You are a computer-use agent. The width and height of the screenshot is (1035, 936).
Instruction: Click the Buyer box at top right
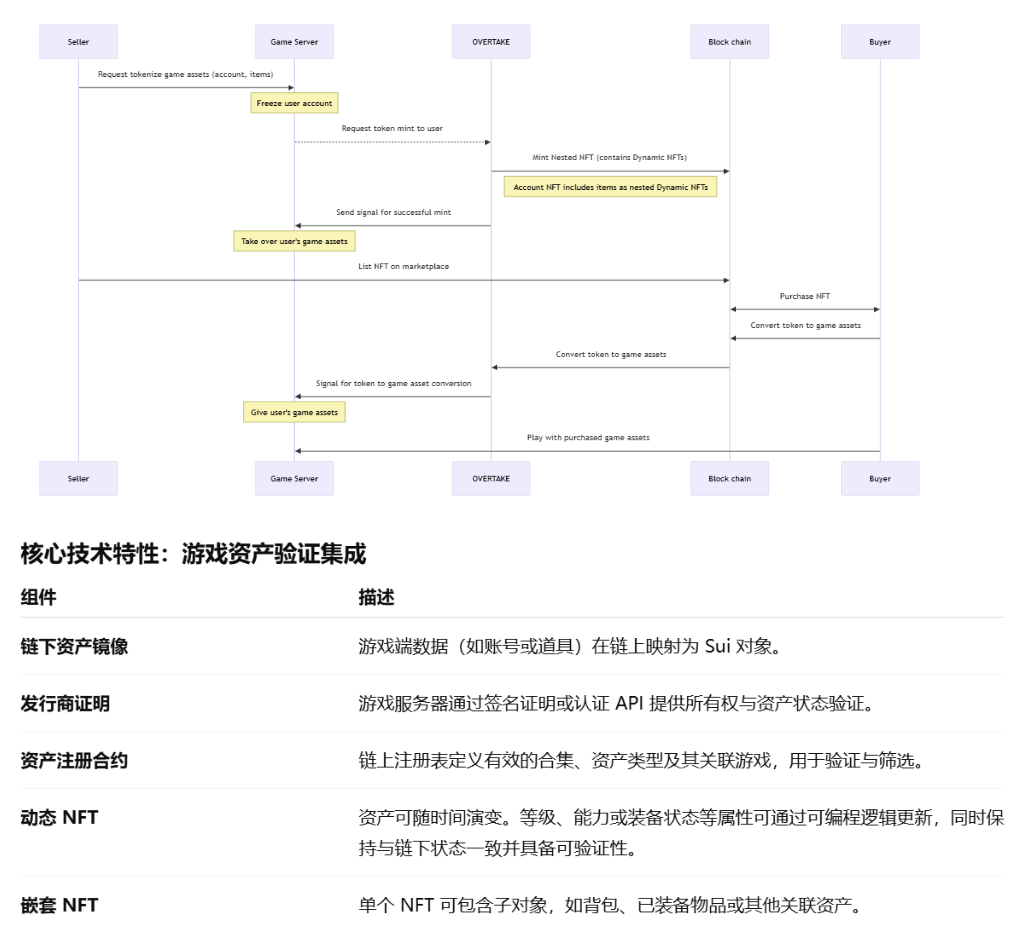(x=879, y=41)
